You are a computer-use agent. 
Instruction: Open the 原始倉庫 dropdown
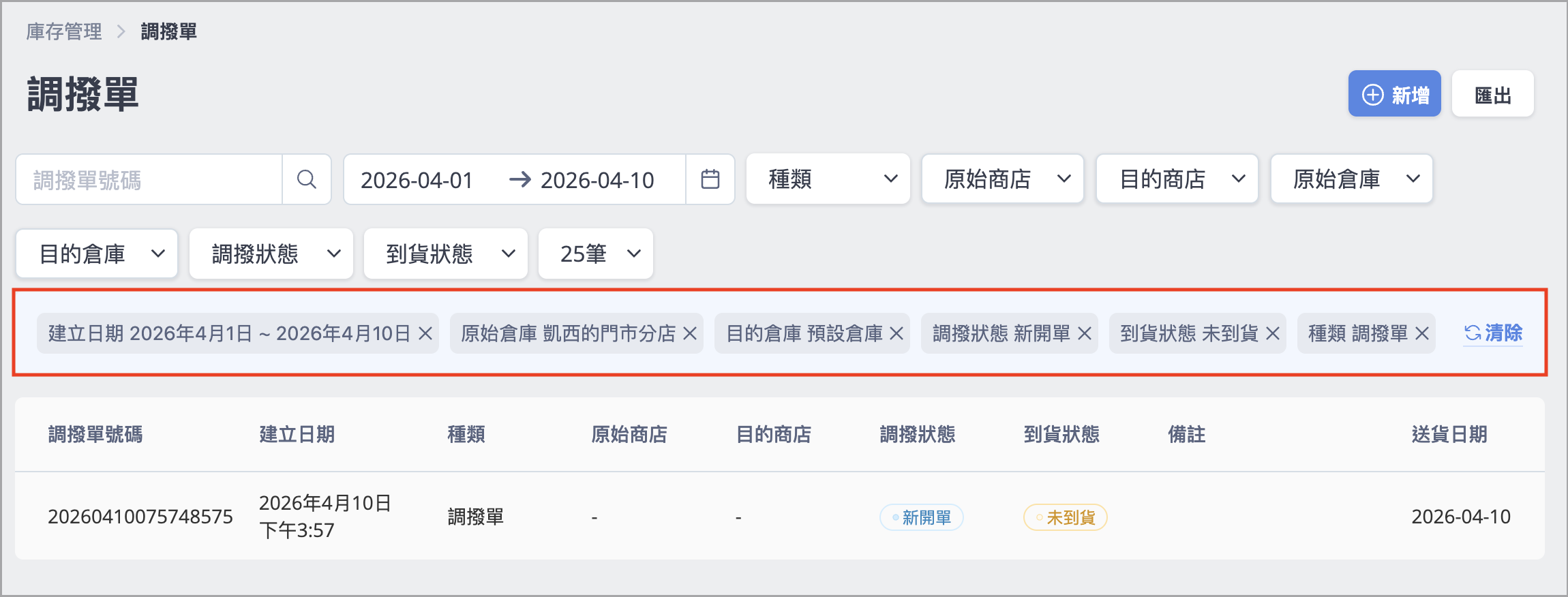(x=1351, y=179)
